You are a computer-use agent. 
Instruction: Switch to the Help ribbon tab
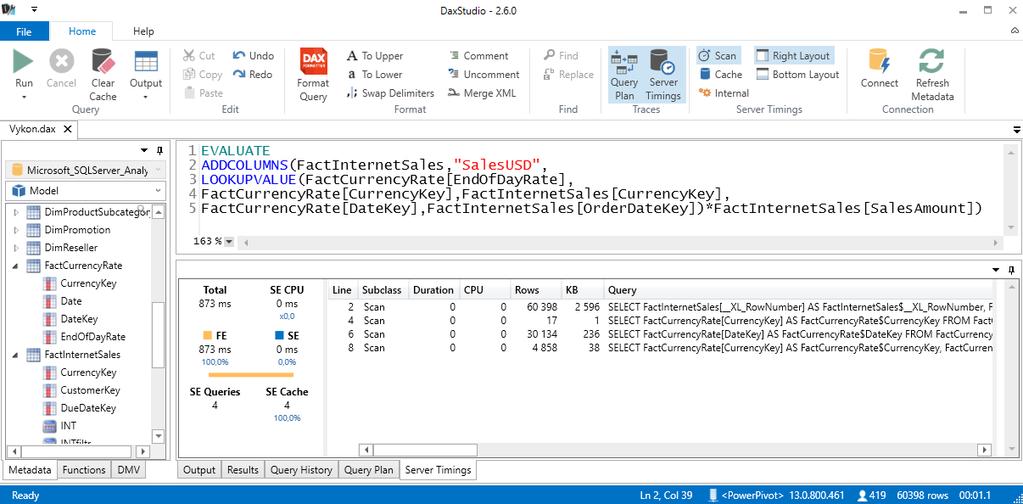coord(143,31)
